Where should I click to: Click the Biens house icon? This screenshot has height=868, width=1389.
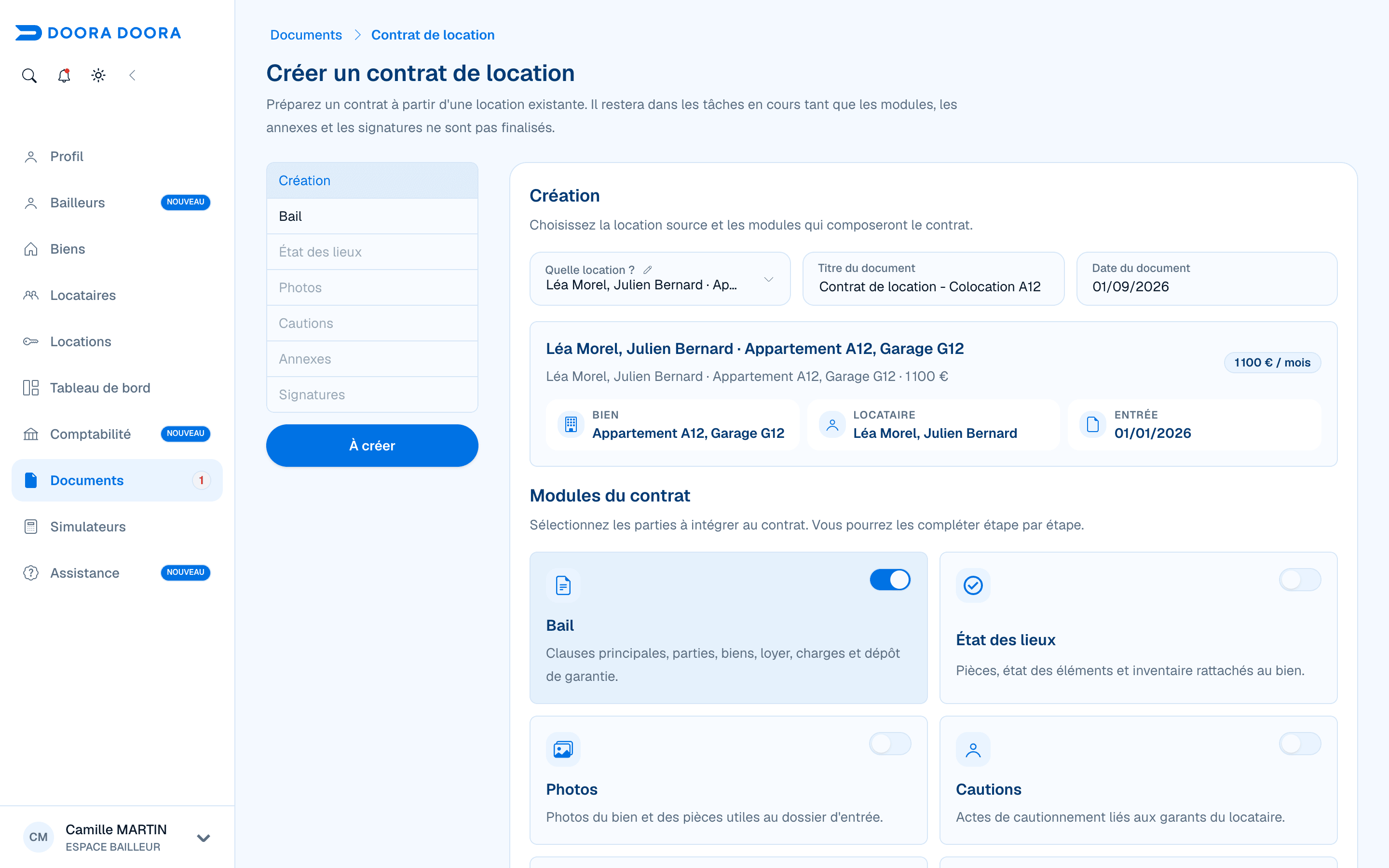(x=31, y=249)
